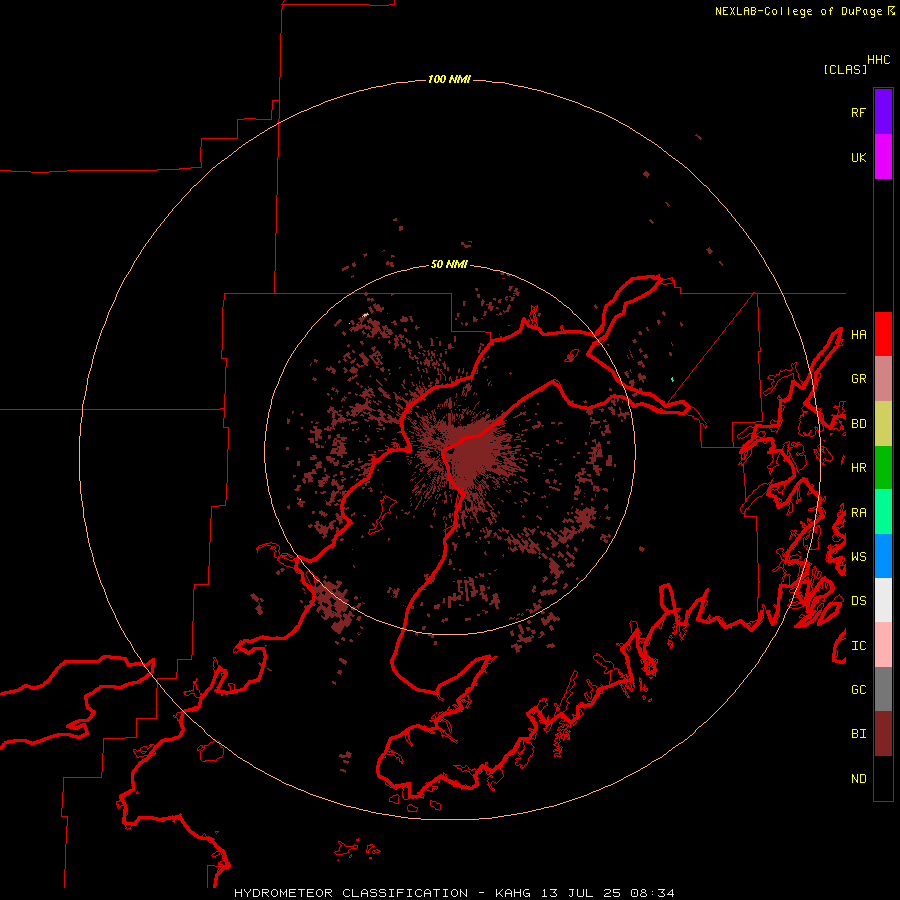
Task: Pick the DS white legend swatch
Action: pos(883,600)
